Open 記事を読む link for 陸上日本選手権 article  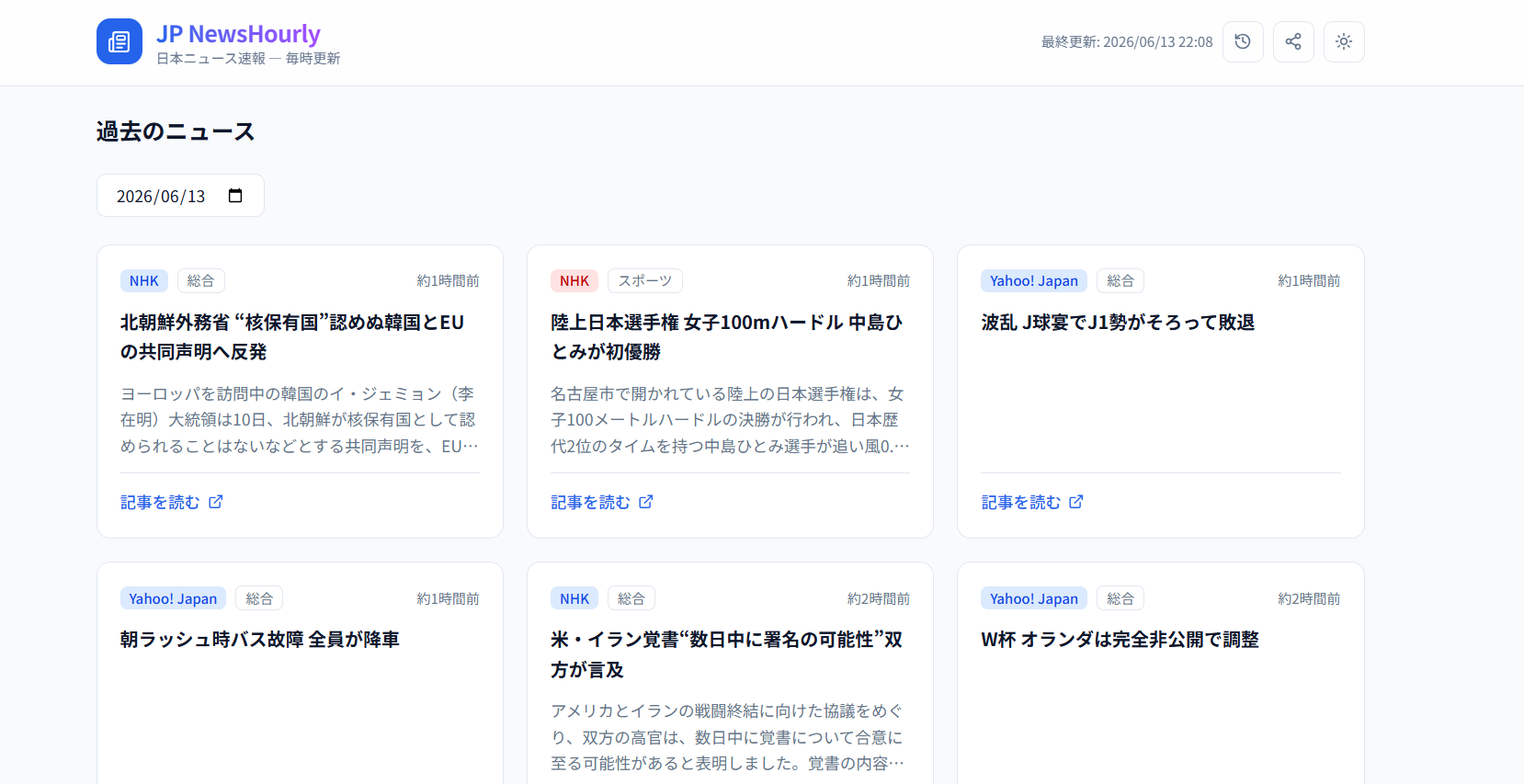point(602,502)
